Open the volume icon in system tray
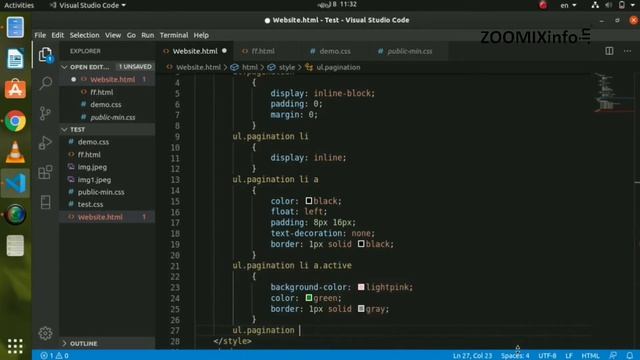 tap(609, 5)
